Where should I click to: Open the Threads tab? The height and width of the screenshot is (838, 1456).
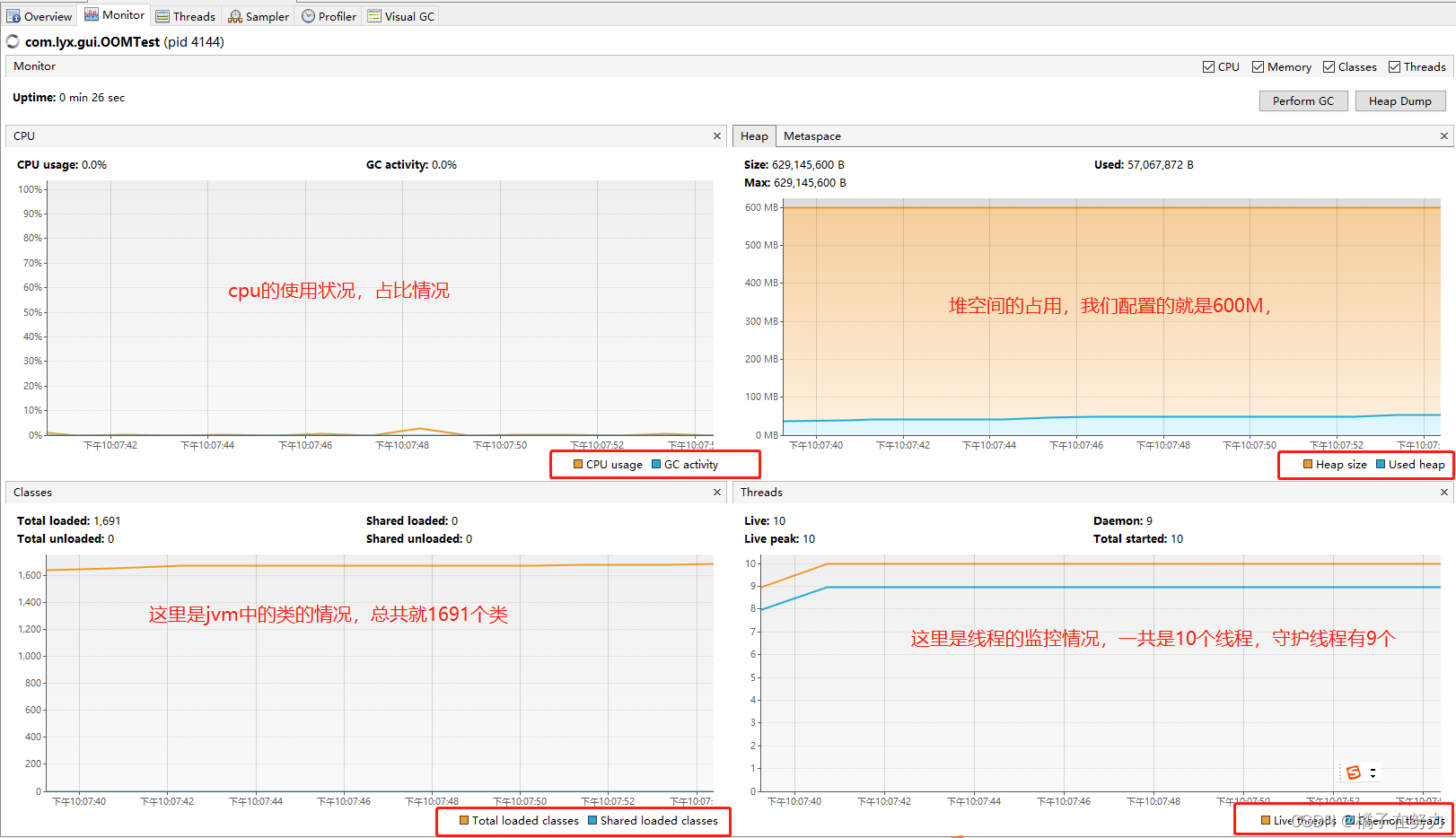click(x=185, y=16)
